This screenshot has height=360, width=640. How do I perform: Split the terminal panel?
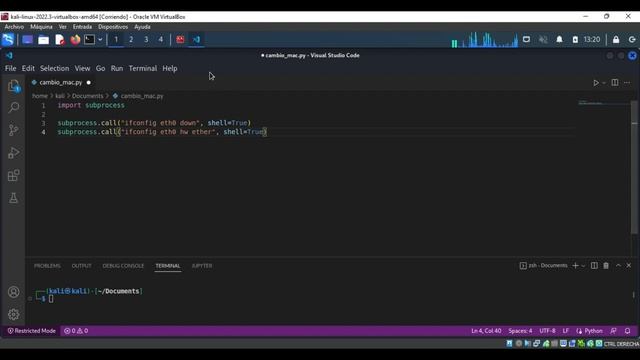tap(594, 266)
